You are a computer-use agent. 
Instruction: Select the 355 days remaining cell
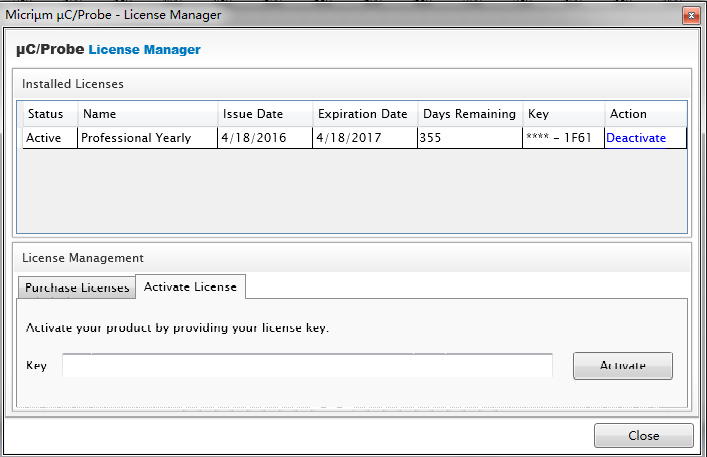pyautogui.click(x=470, y=137)
